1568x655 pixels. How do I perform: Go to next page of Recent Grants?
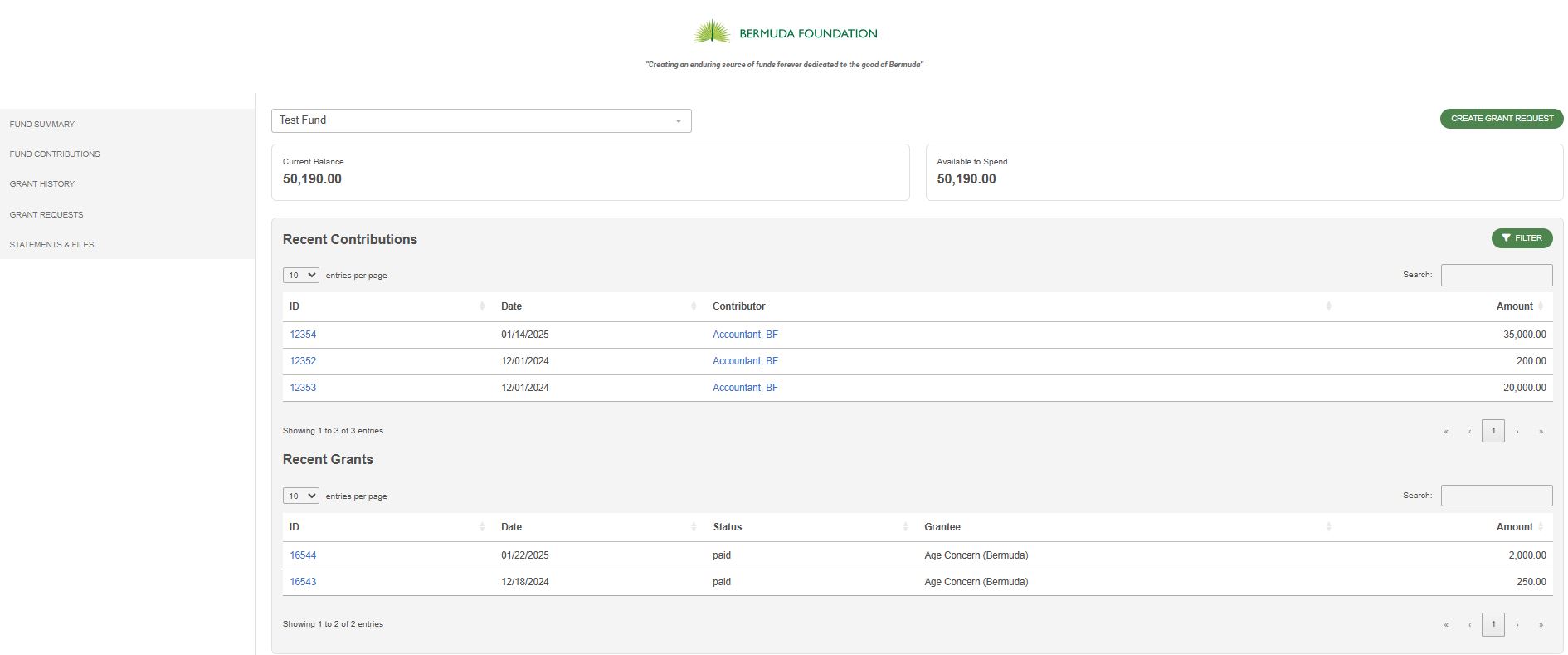pos(1517,624)
